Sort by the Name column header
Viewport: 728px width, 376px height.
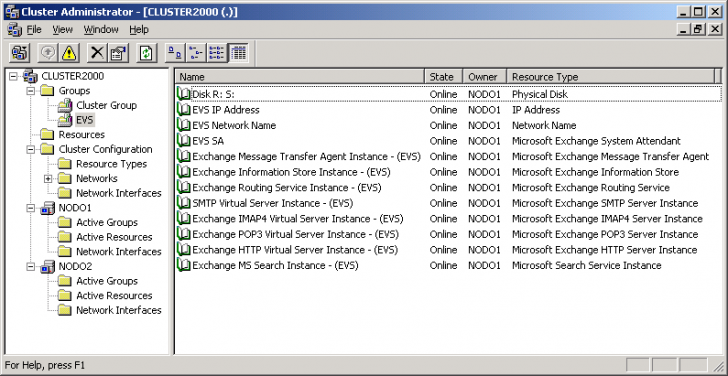coord(300,77)
